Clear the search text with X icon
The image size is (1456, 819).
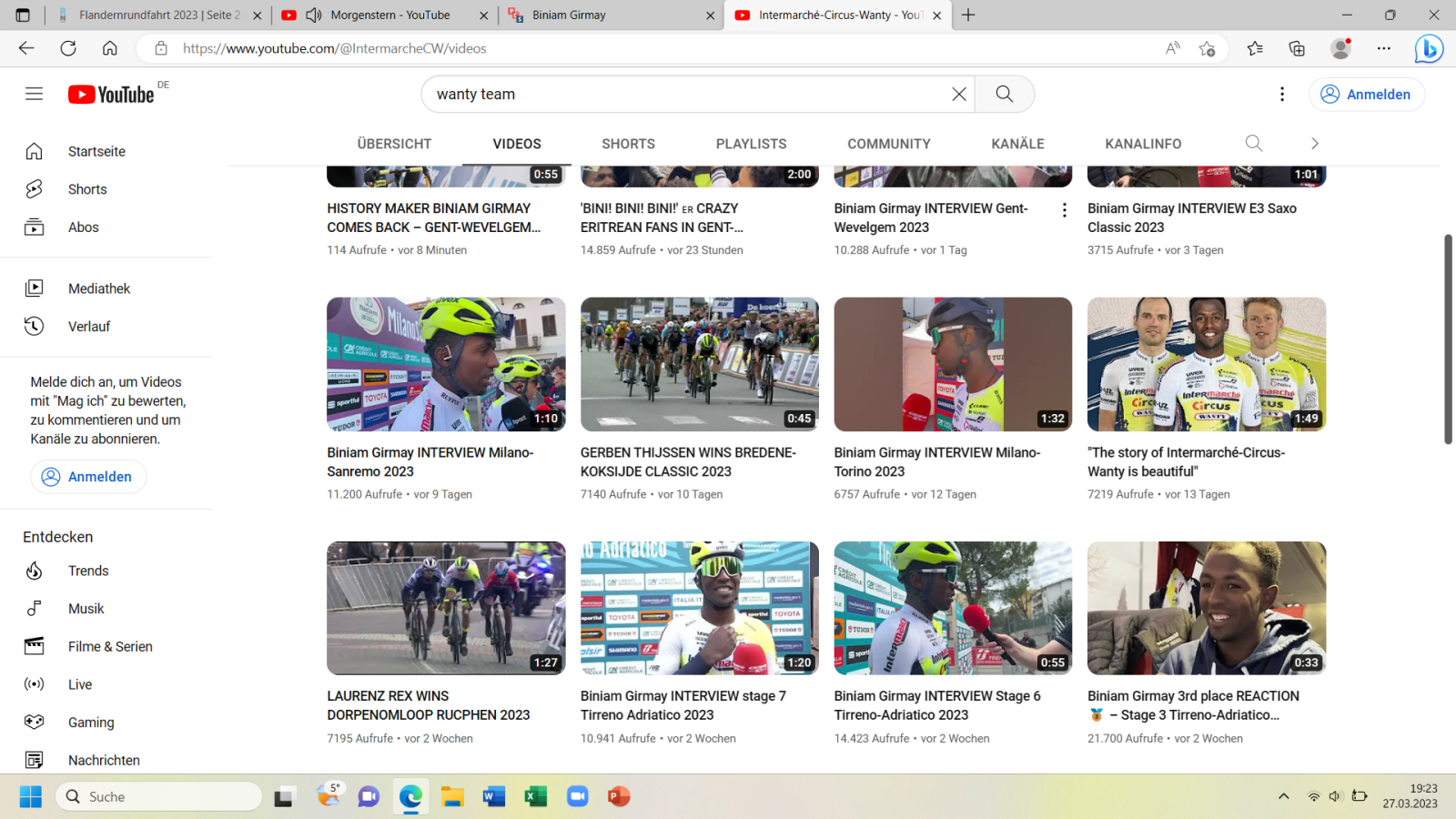[958, 95]
